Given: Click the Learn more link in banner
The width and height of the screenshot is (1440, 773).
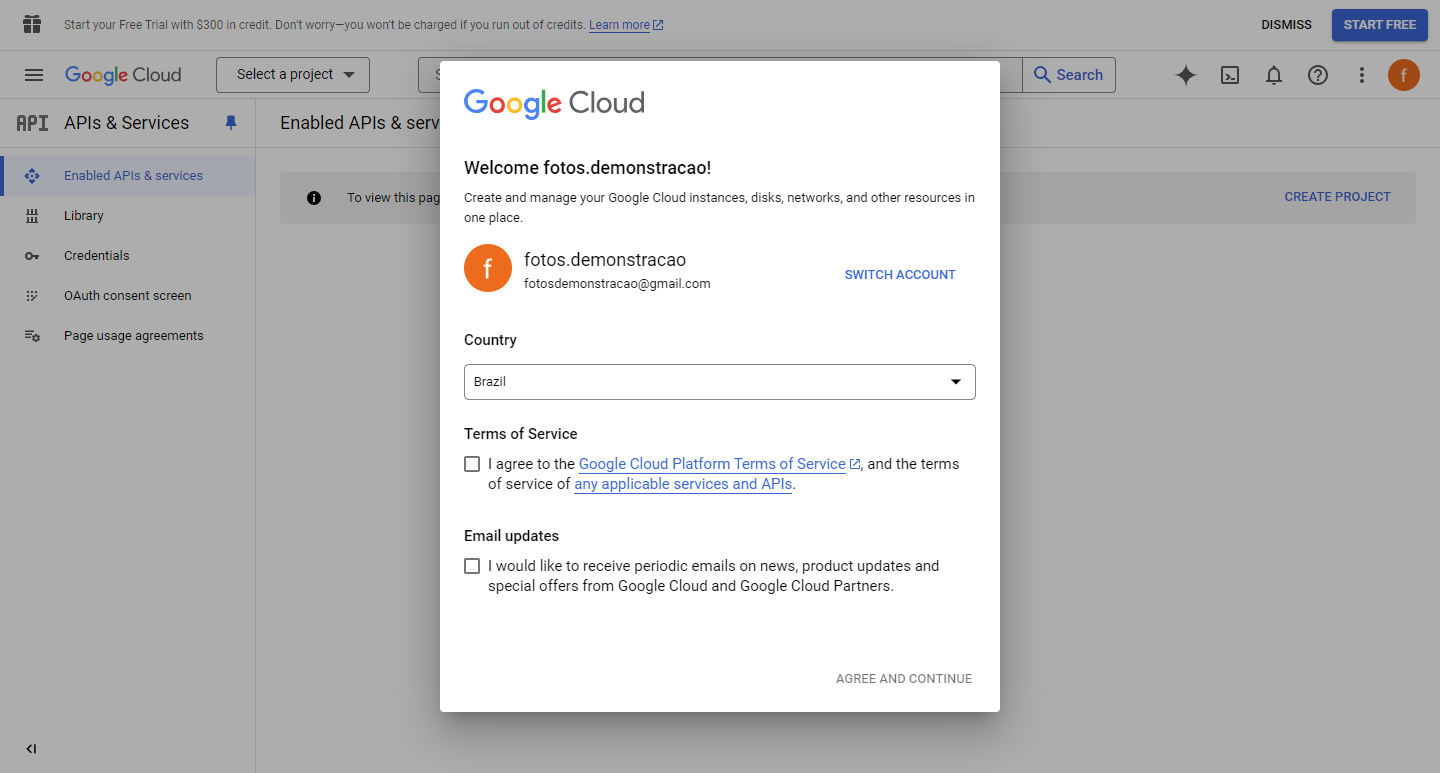Looking at the screenshot, I should [619, 25].
